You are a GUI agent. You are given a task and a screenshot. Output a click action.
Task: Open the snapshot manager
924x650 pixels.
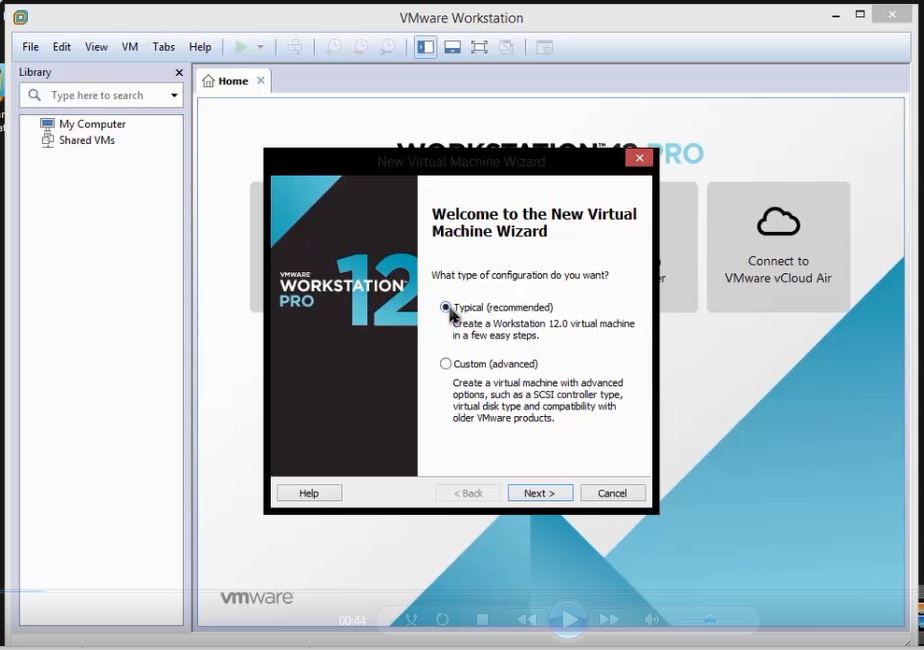point(388,46)
